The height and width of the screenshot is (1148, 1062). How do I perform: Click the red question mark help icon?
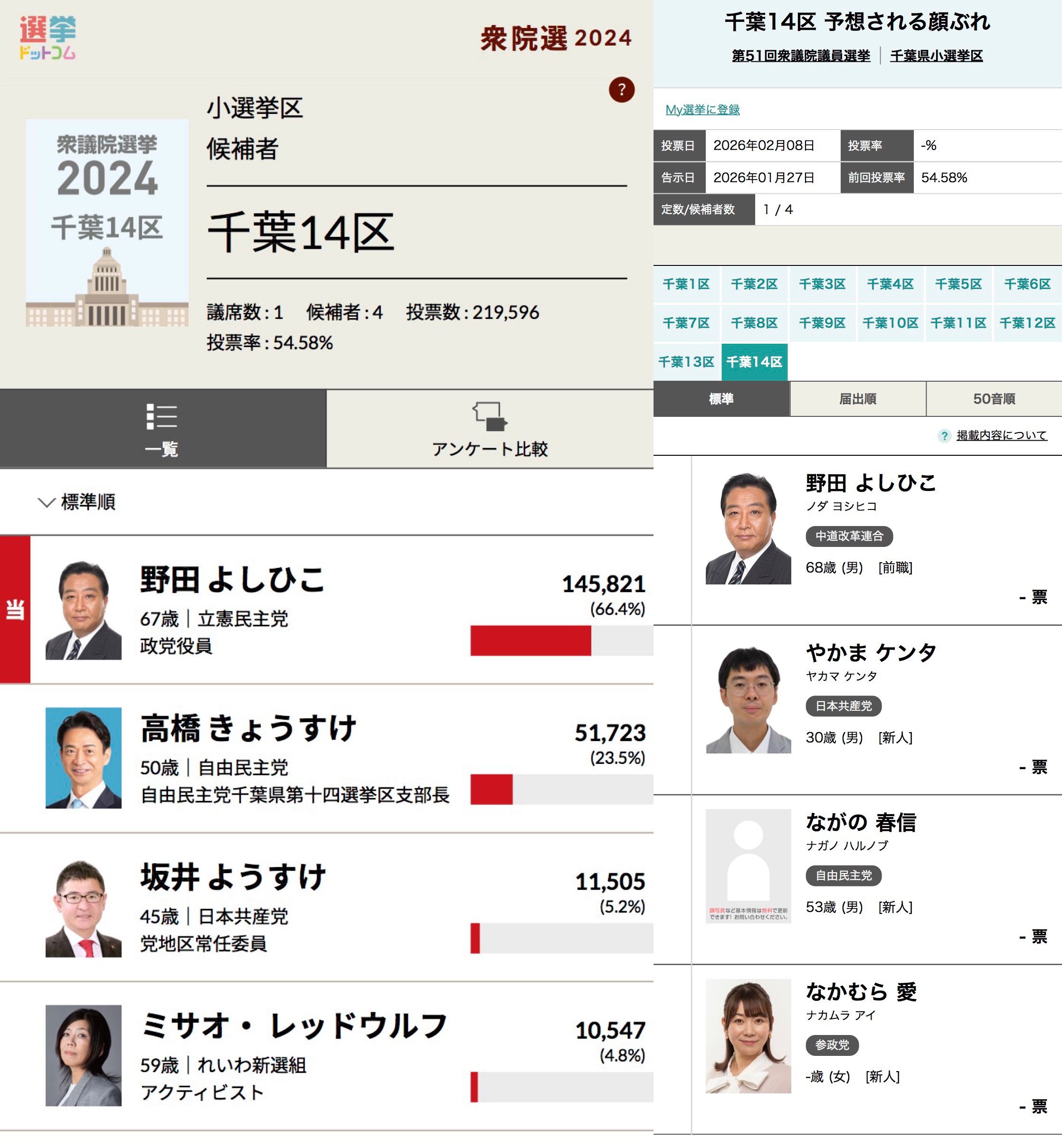click(x=621, y=90)
